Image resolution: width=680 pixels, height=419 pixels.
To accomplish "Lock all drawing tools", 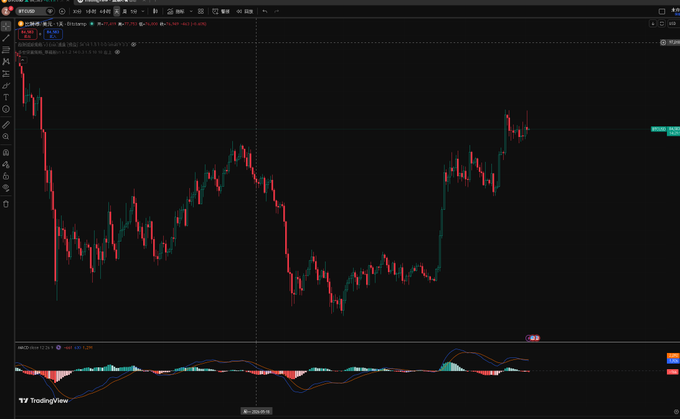I will point(6,176).
